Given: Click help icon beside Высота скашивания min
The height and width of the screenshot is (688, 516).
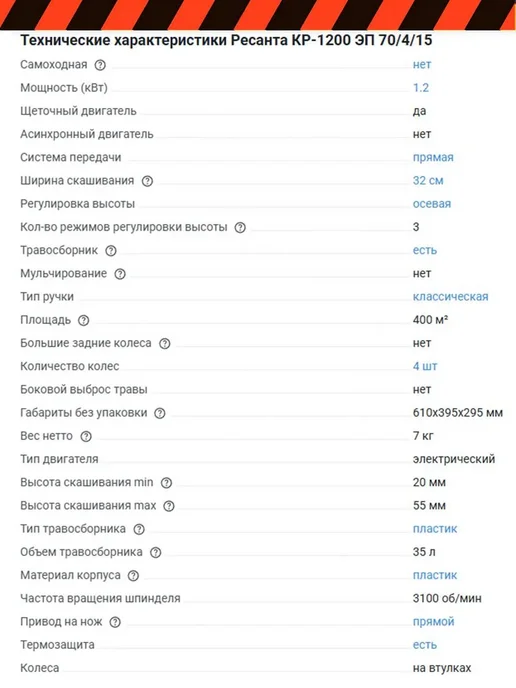Looking at the screenshot, I should [166, 483].
